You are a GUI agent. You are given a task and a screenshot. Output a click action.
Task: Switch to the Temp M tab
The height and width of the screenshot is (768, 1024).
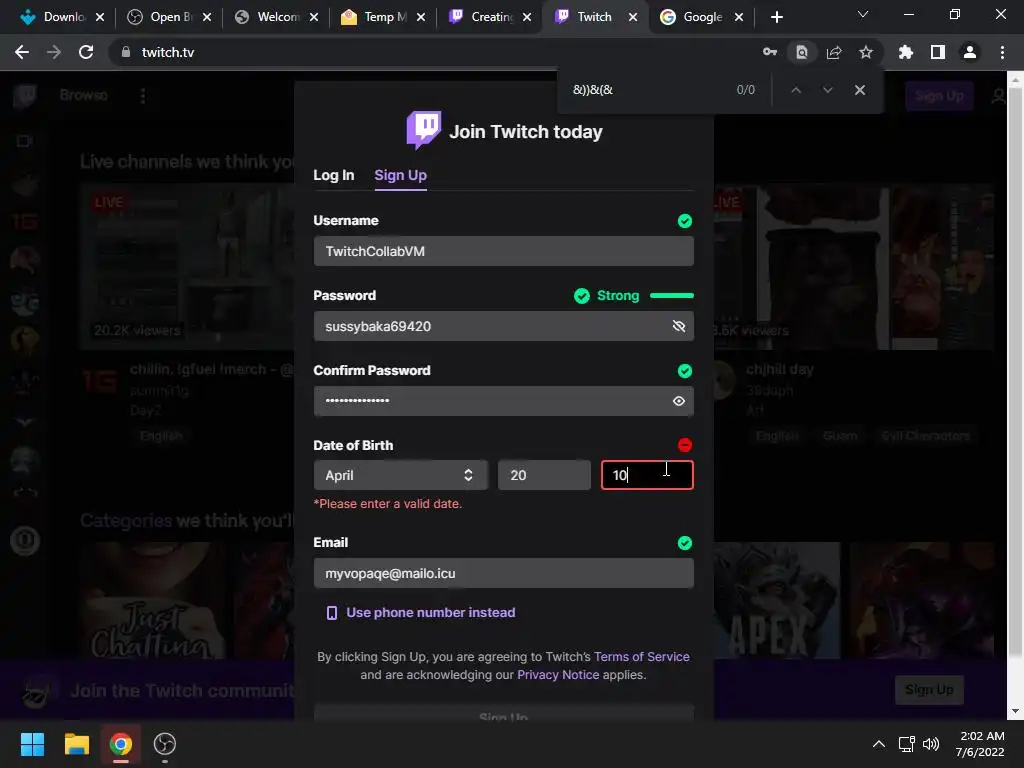tap(384, 17)
